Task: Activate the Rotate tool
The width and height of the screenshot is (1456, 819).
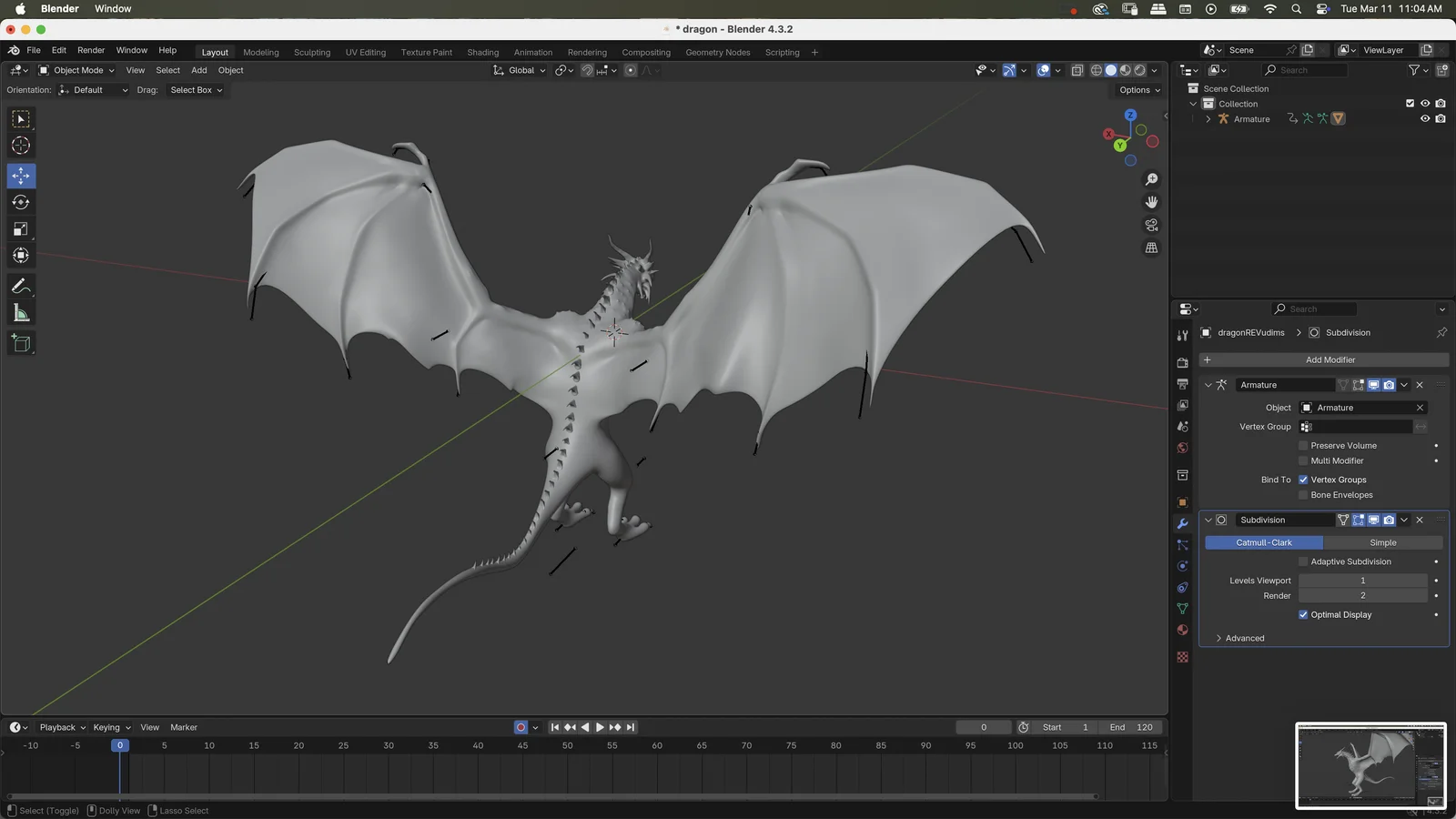Action: [x=20, y=202]
